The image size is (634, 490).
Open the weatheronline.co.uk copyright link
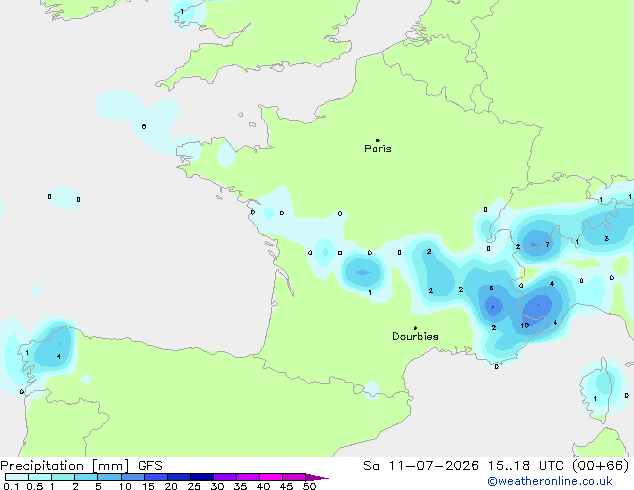click(x=550, y=481)
